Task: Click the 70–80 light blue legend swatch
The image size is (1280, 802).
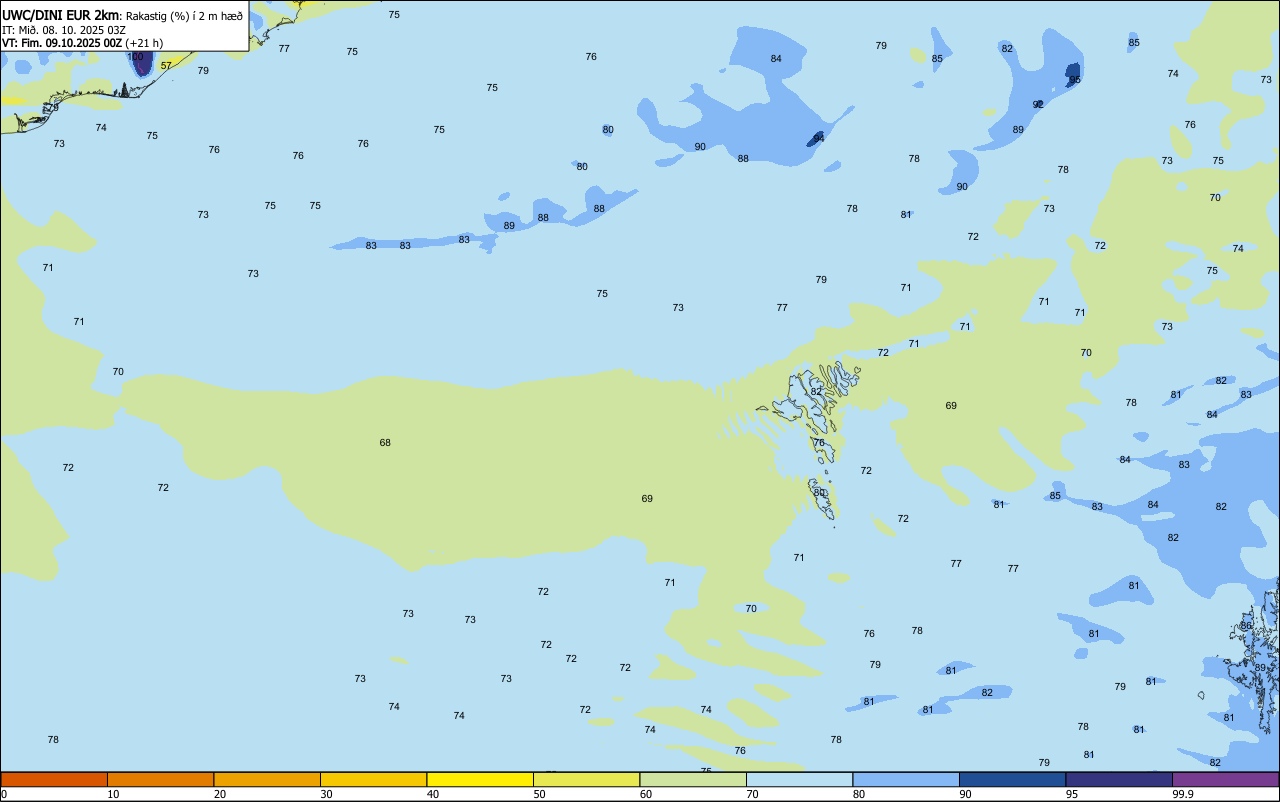Action: (x=799, y=779)
